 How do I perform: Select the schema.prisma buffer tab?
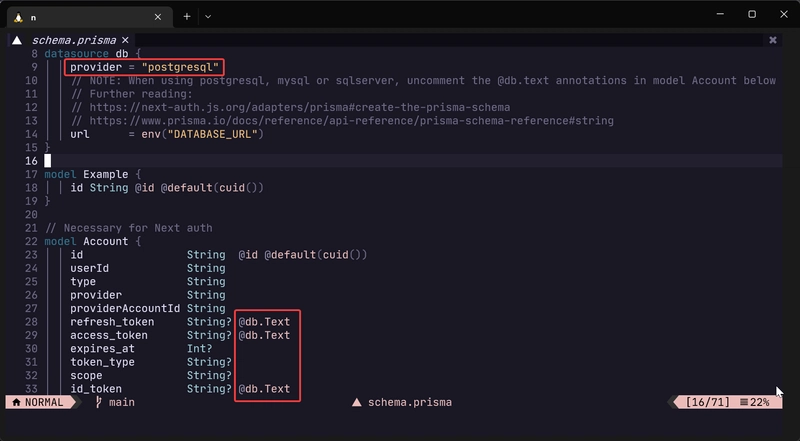(x=74, y=40)
